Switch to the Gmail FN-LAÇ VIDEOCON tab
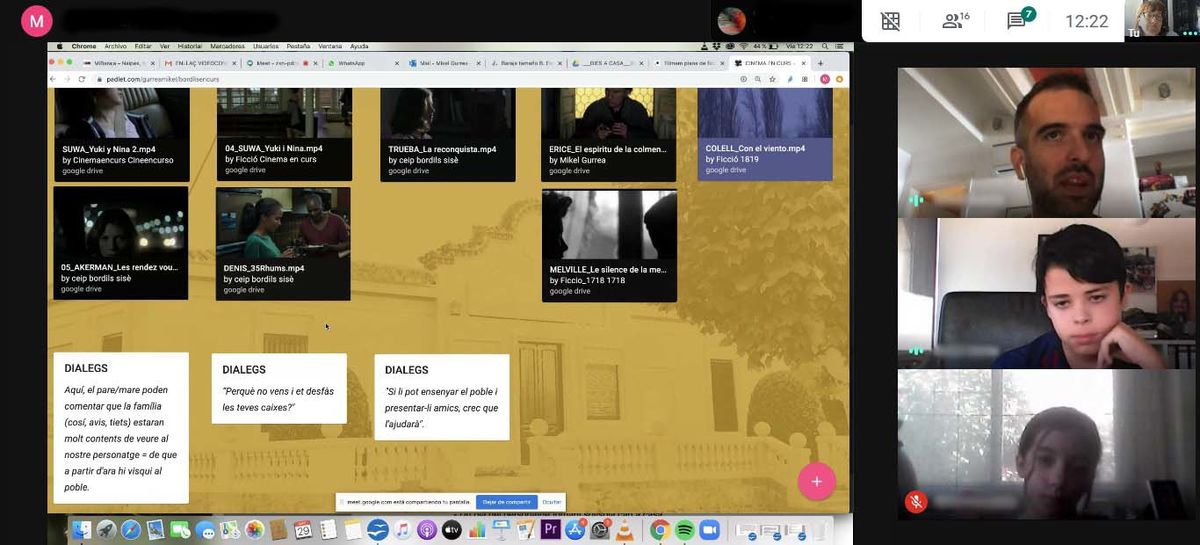 click(x=200, y=63)
